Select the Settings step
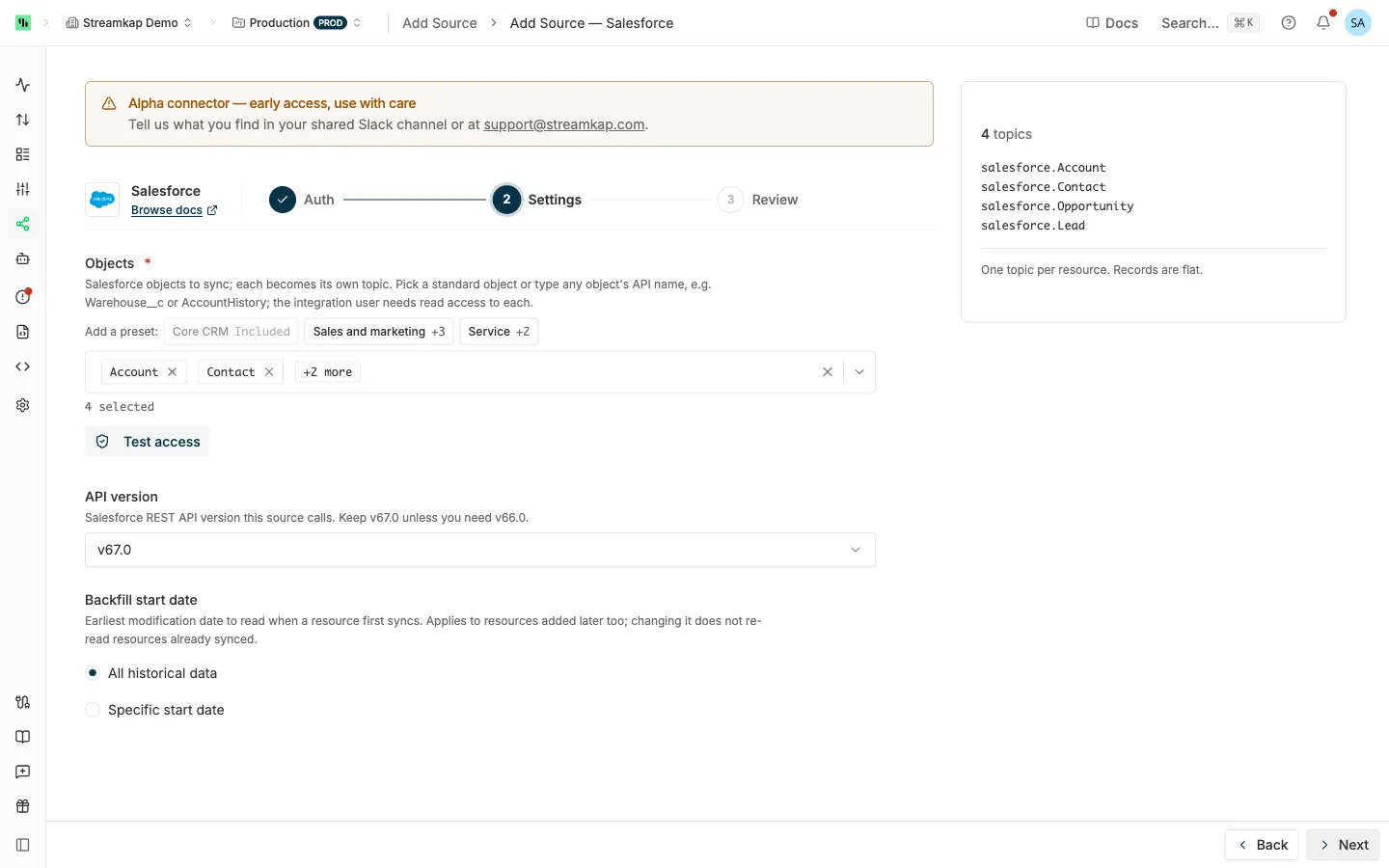This screenshot has width=1389, height=868. [537, 200]
